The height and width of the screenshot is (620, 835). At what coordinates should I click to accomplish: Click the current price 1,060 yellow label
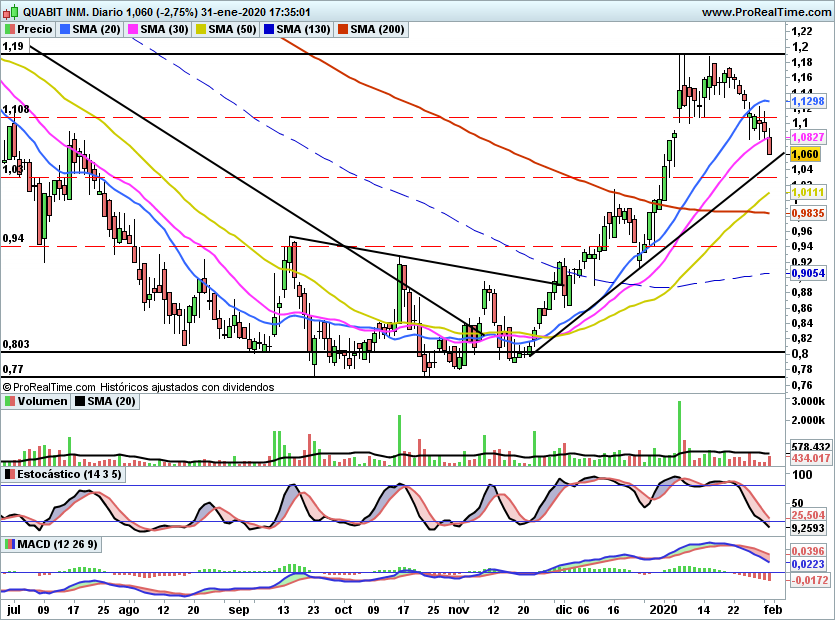pyautogui.click(x=805, y=154)
